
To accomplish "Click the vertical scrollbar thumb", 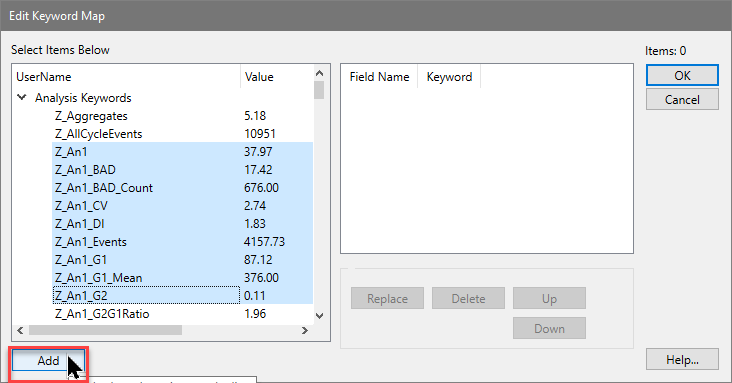I will coord(319,90).
